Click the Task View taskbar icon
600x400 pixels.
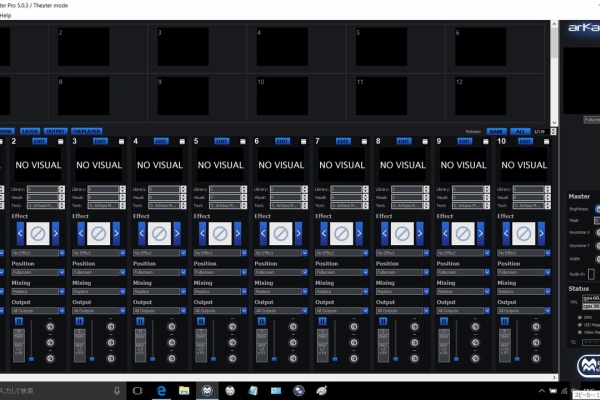click(137, 390)
